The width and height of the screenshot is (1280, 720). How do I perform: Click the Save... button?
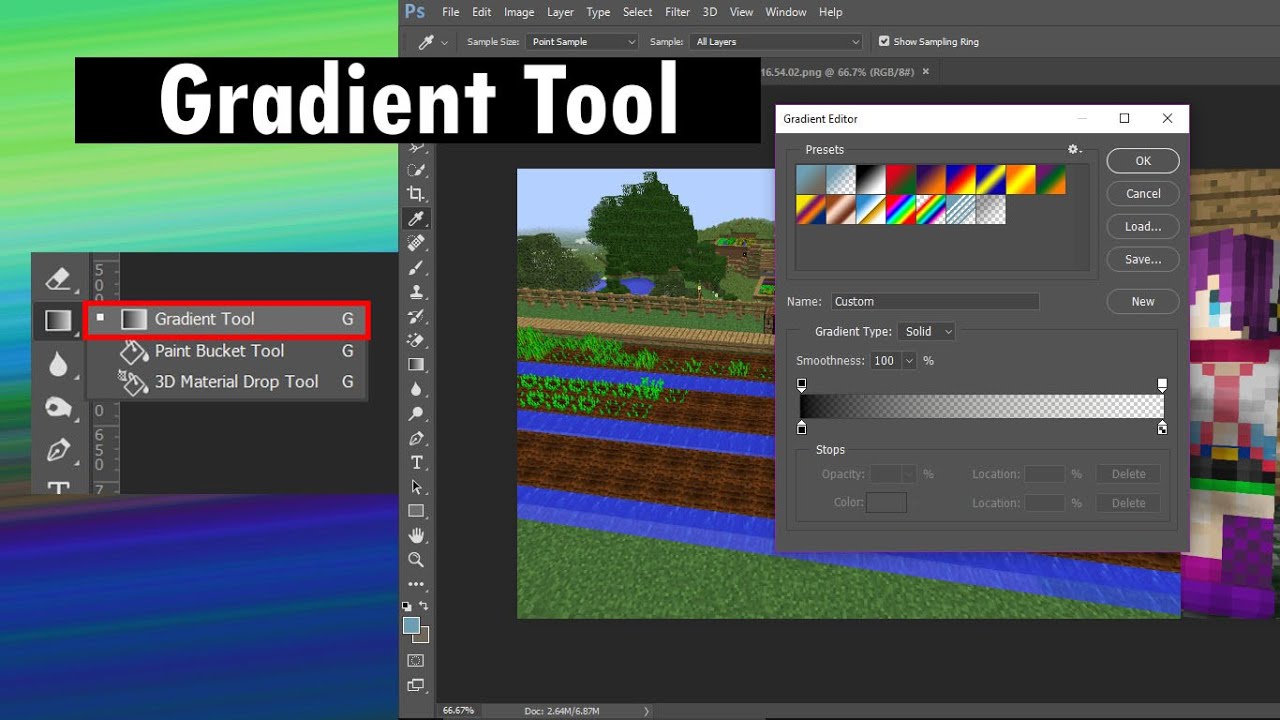point(1143,260)
